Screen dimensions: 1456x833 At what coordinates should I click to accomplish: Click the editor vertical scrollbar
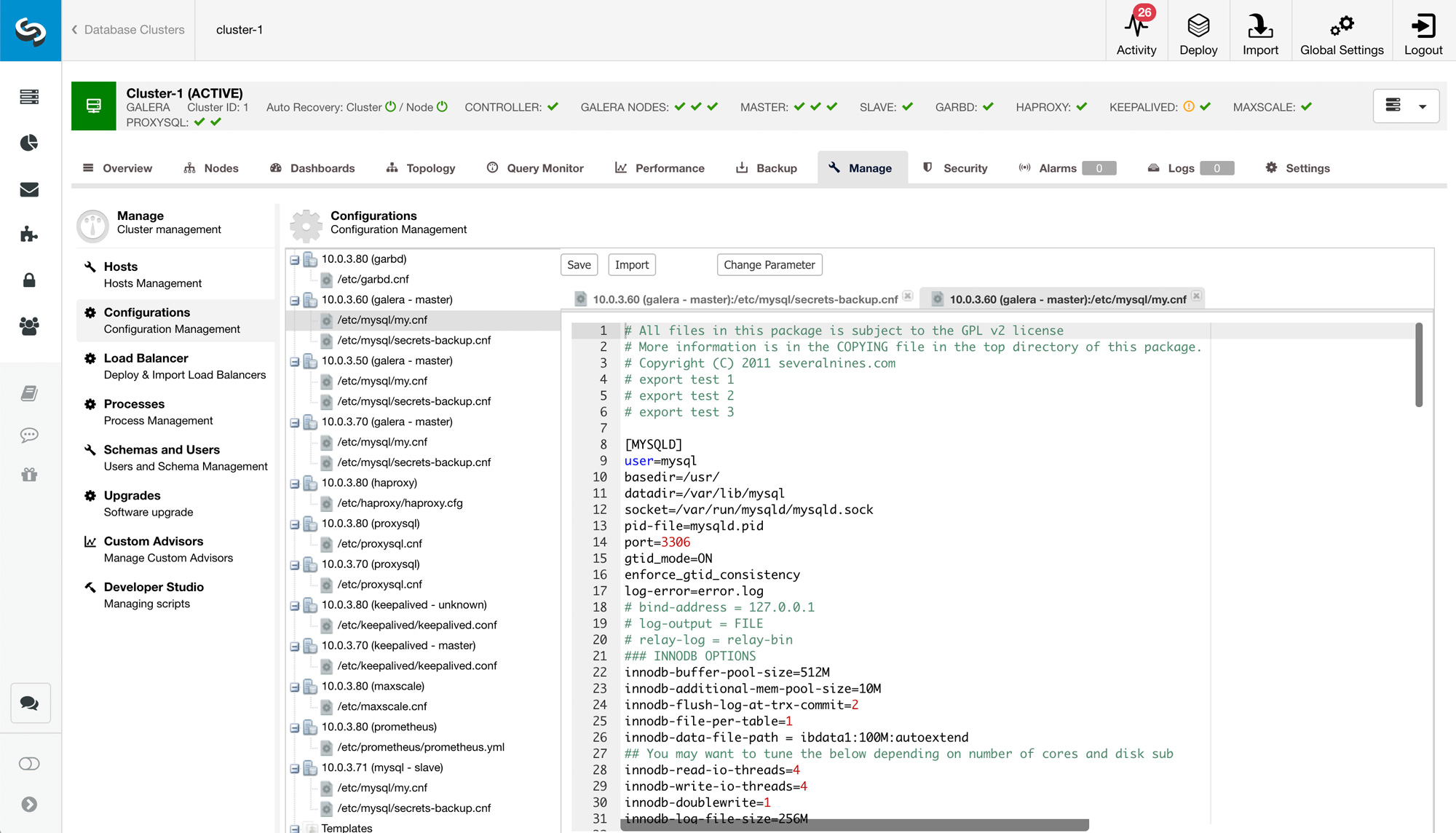[x=1419, y=366]
